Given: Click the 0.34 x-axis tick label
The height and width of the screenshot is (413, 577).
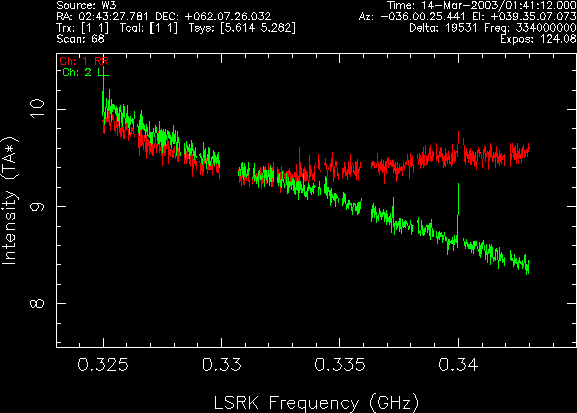Looking at the screenshot, I should pos(458,365).
